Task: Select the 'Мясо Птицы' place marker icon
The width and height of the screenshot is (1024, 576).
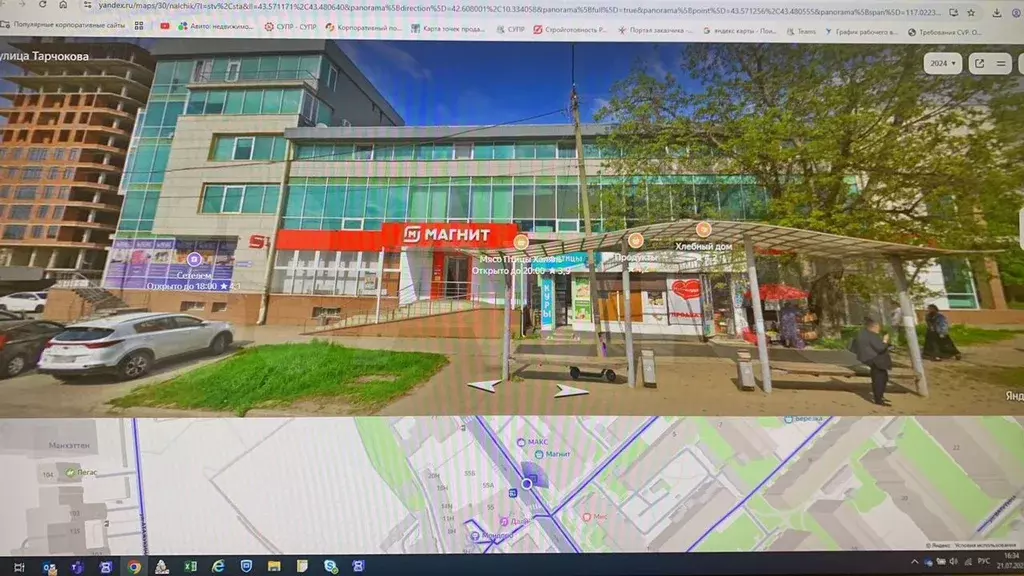Action: [520, 242]
